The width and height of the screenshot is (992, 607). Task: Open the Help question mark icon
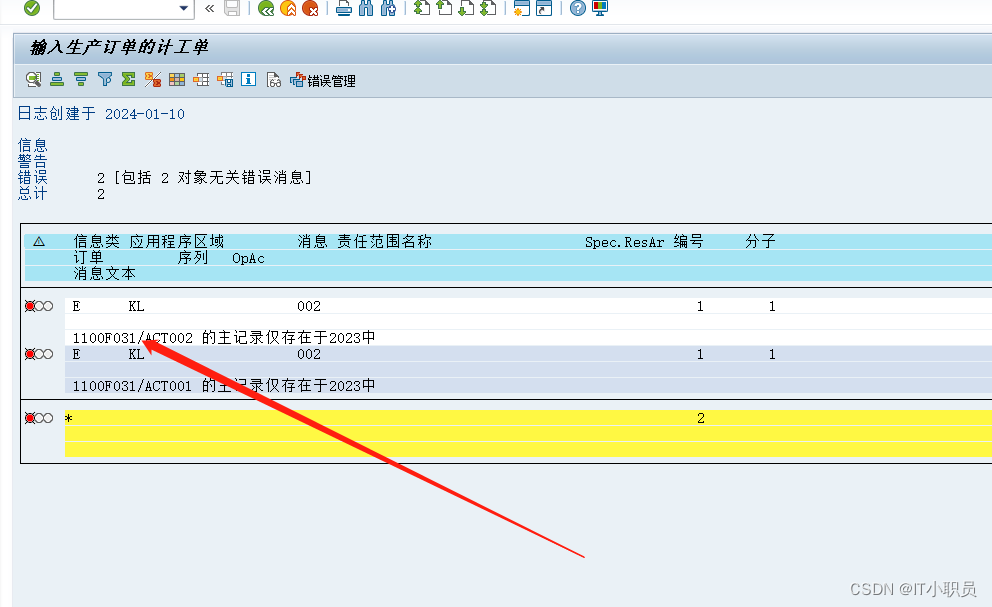[578, 8]
